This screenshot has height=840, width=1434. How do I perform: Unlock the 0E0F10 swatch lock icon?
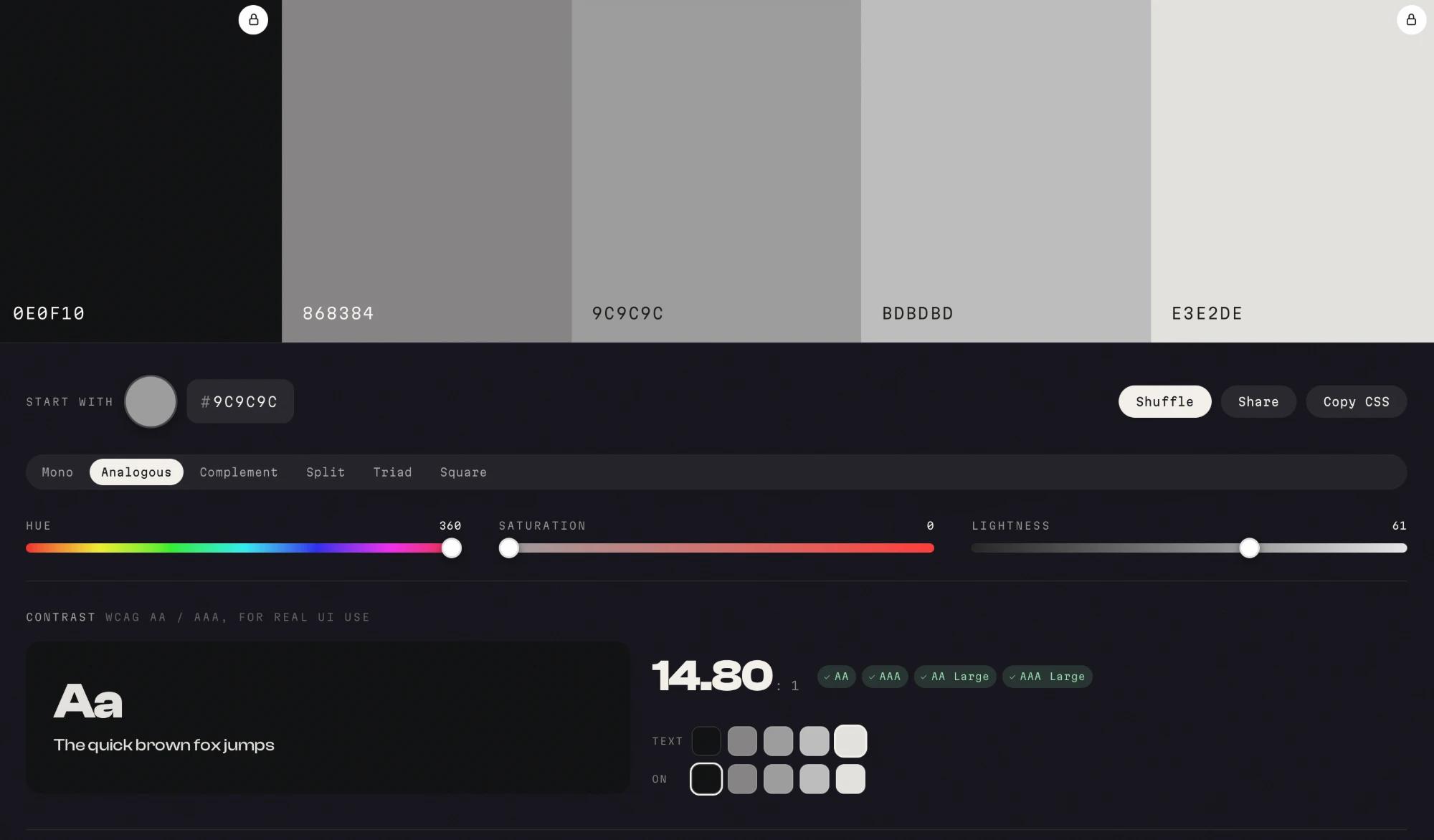point(253,20)
